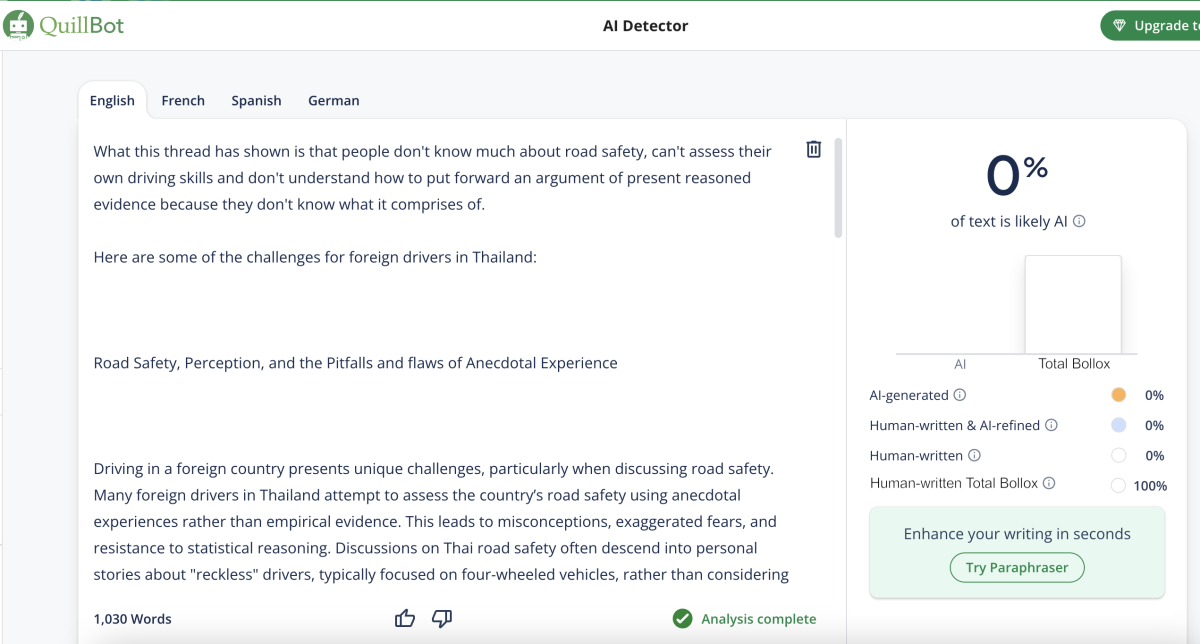Image resolution: width=1200 pixels, height=644 pixels.
Task: Click the blue AI-refined color dot
Action: click(1119, 425)
